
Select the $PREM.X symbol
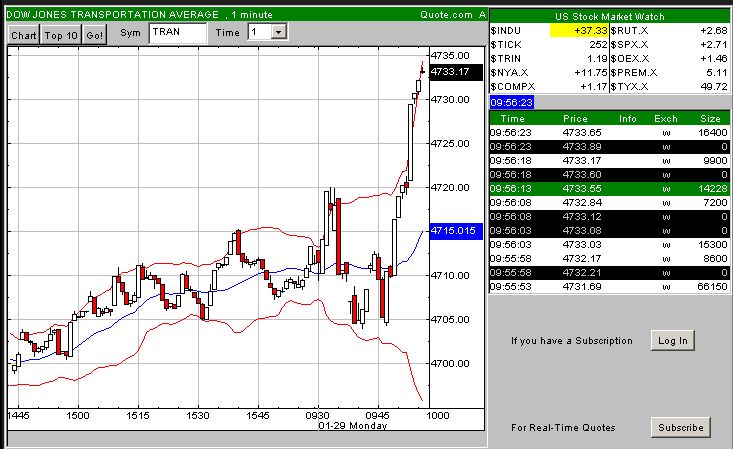point(634,73)
